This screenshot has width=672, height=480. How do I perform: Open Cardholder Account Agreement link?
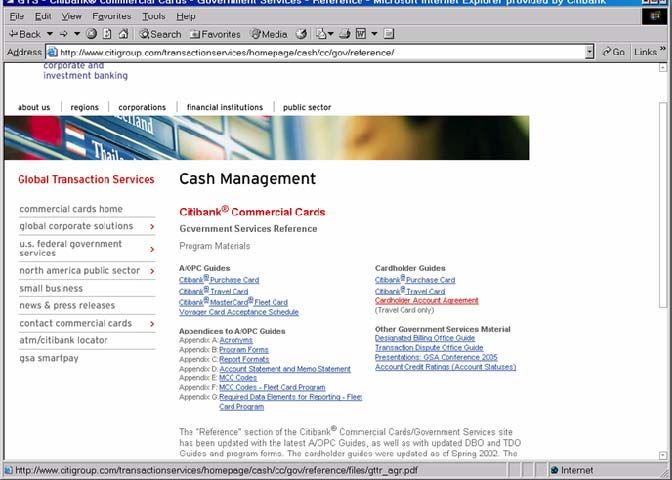coord(426,300)
